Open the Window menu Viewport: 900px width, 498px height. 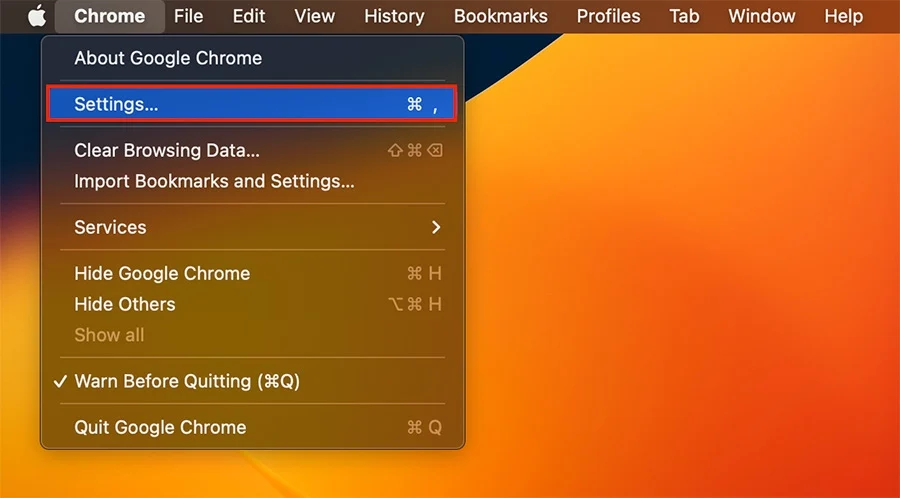[762, 16]
